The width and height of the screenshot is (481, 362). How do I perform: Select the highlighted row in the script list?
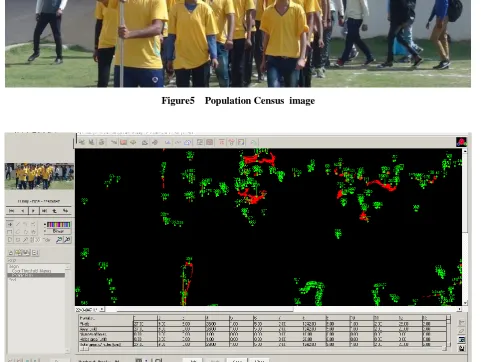[36, 275]
